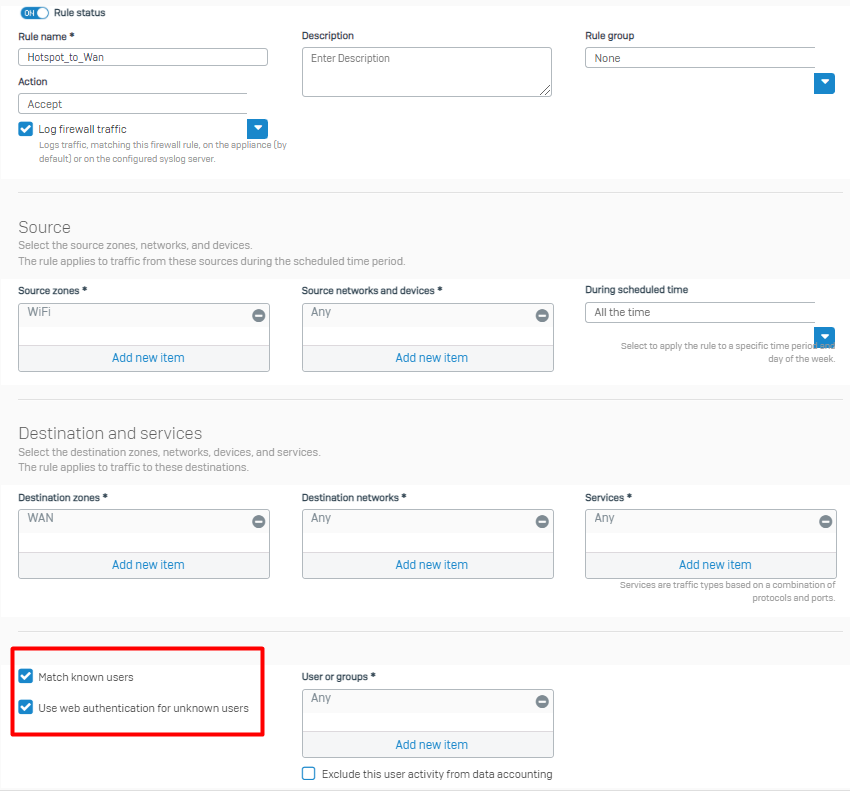850x792 pixels.
Task: Add new item to User or groups
Action: [x=431, y=745]
